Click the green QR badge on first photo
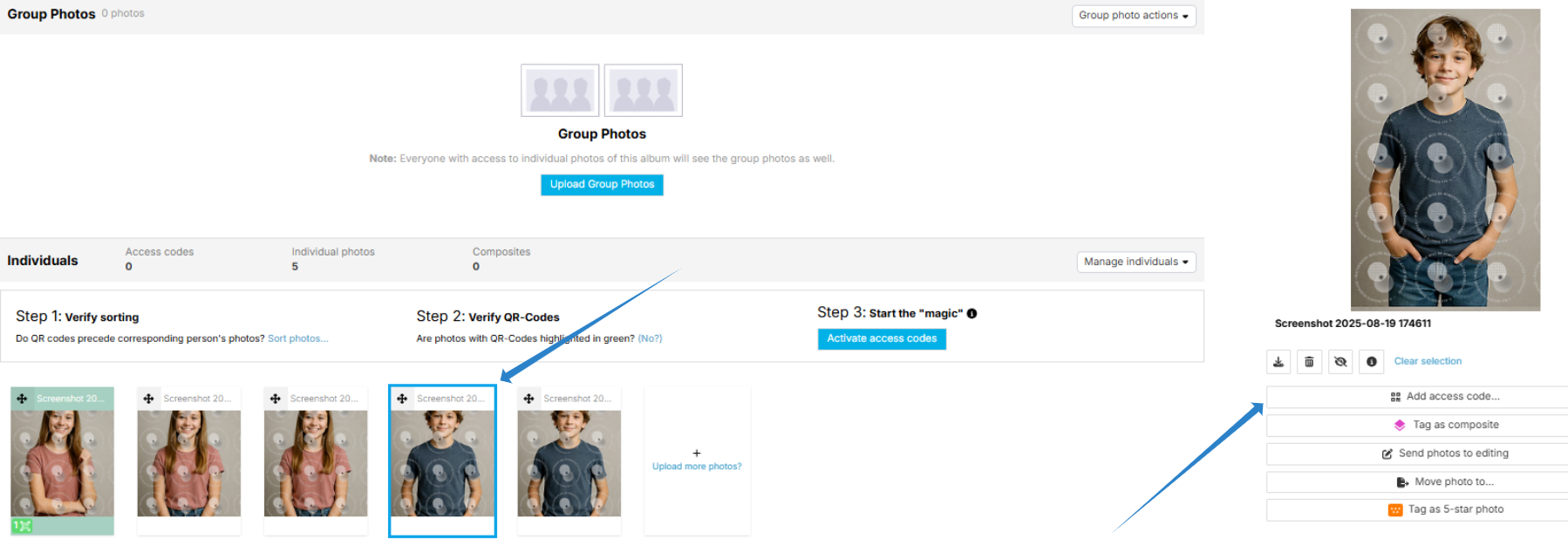The width and height of the screenshot is (1568, 546). (22, 526)
